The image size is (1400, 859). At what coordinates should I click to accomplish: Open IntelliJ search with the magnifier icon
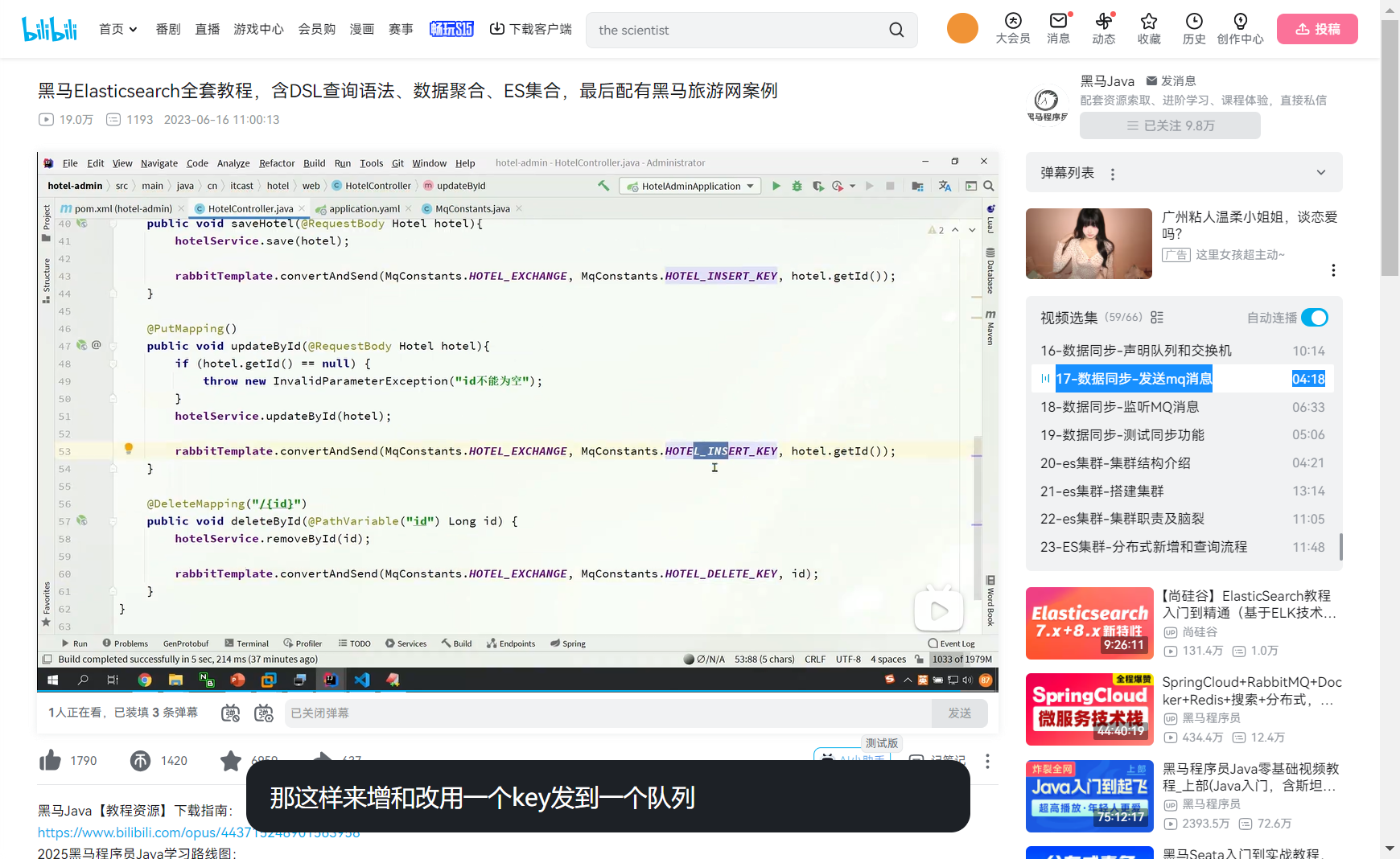point(989,186)
